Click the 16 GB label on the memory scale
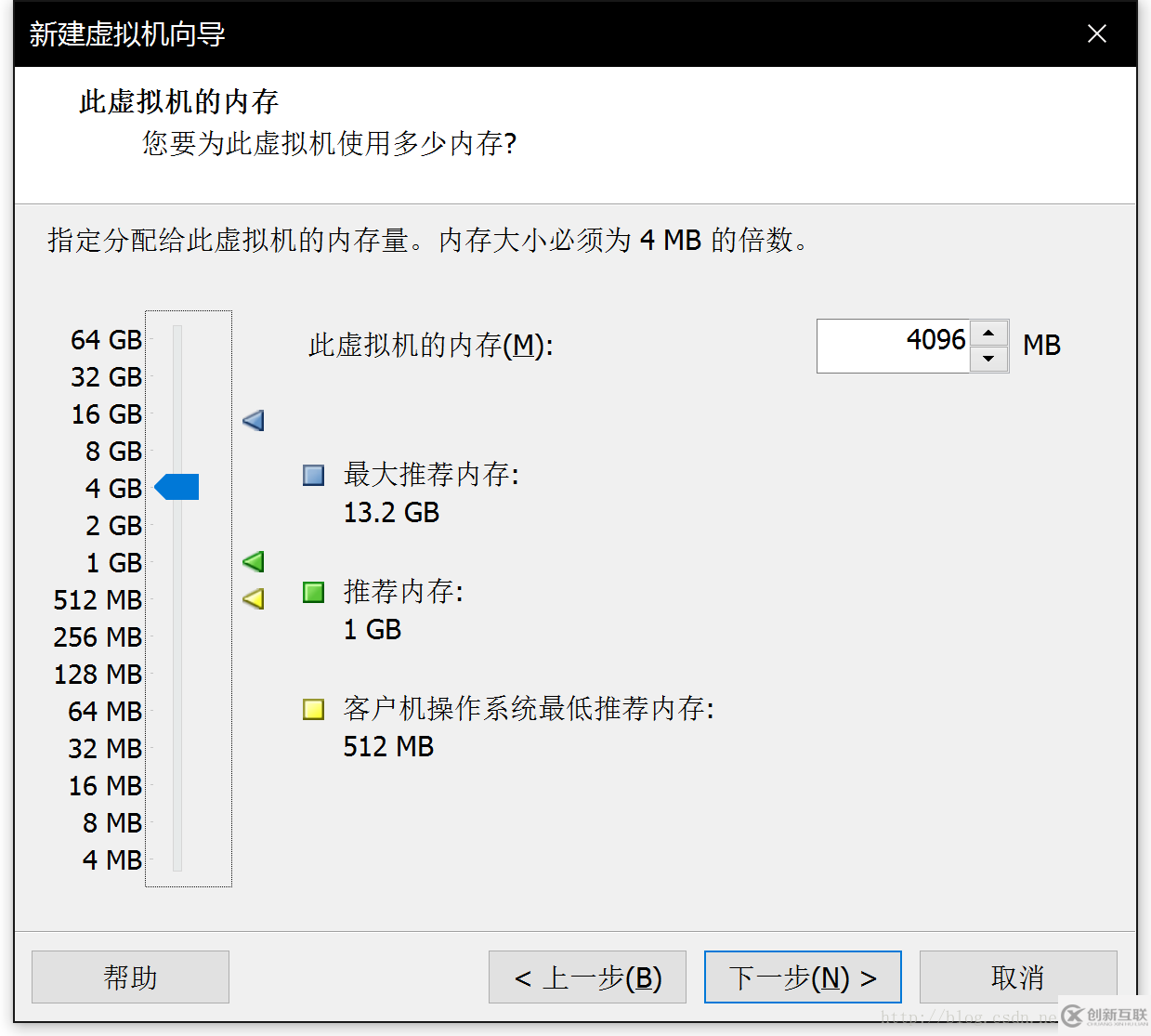 click(x=106, y=413)
